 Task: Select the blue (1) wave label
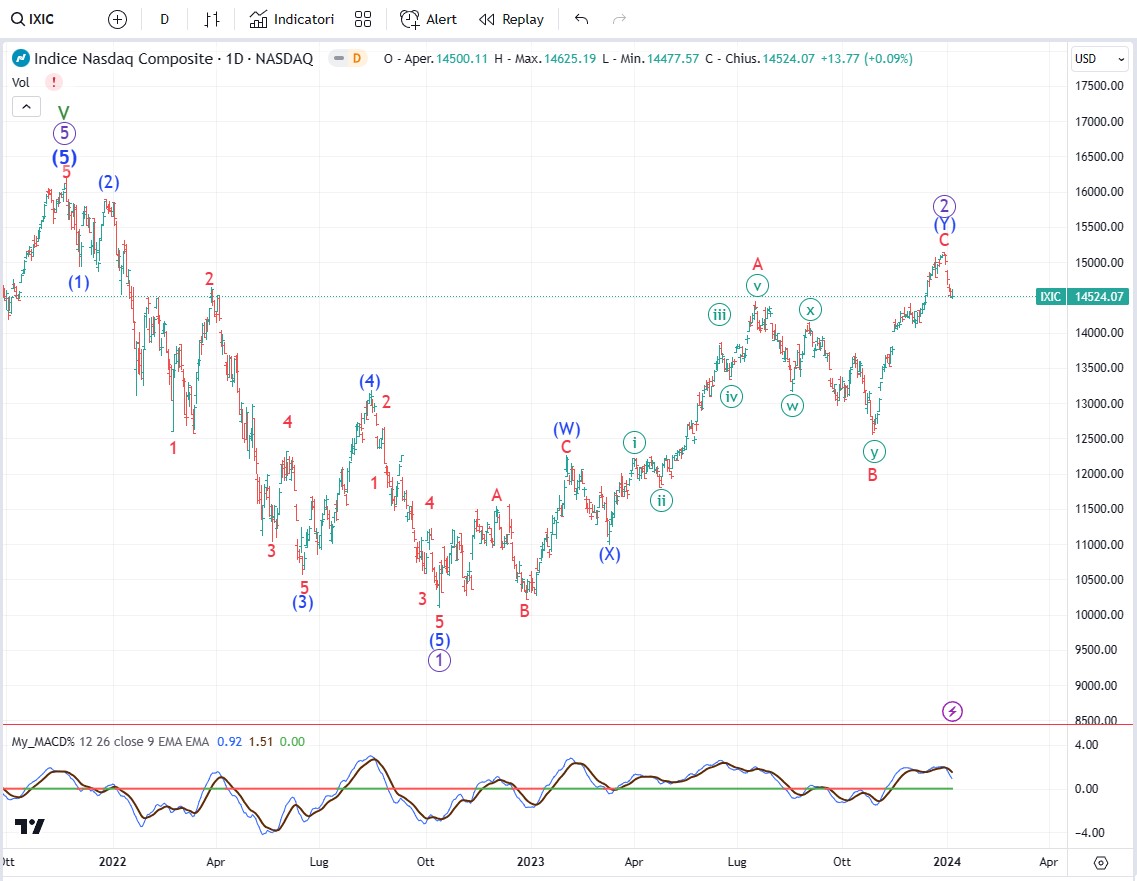[79, 283]
